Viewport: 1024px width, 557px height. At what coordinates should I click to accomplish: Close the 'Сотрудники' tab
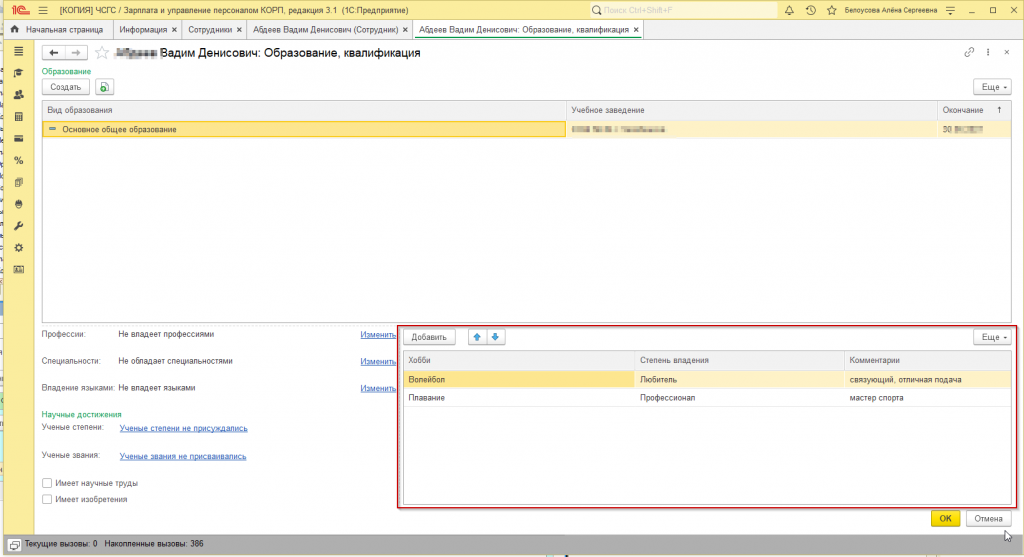pyautogui.click(x=239, y=30)
